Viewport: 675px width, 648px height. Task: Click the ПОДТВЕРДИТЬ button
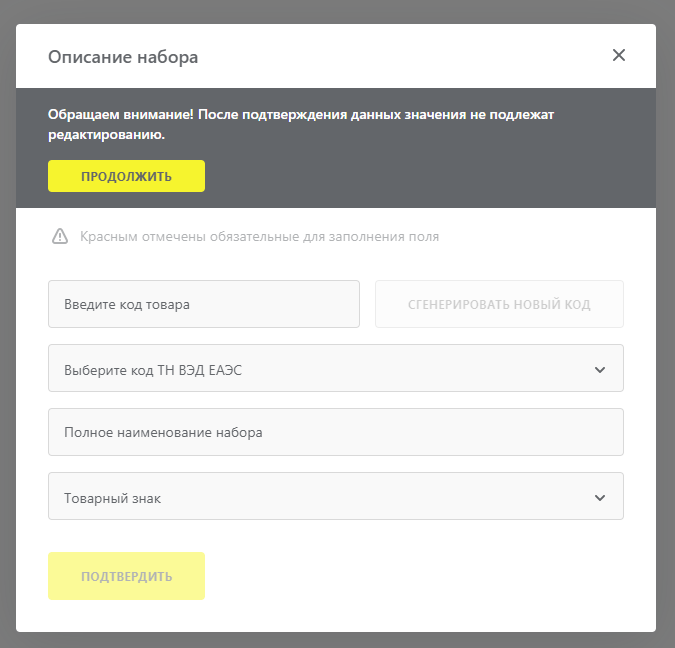click(126, 576)
